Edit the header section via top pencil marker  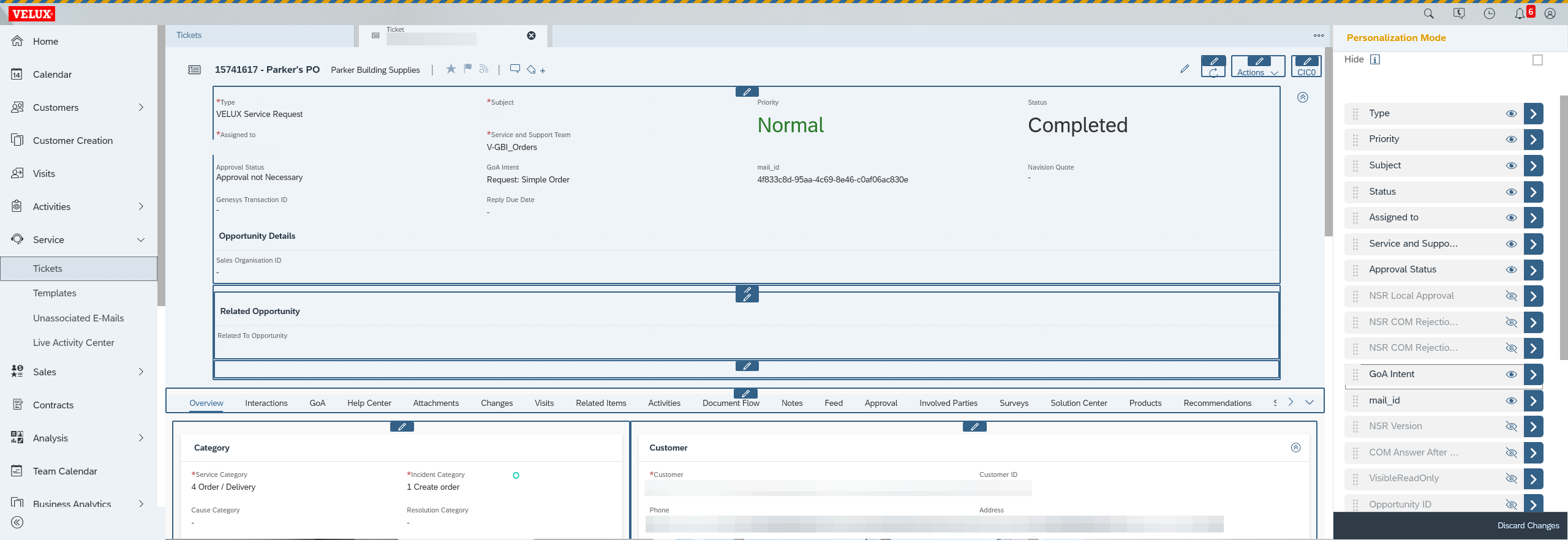pyautogui.click(x=747, y=92)
